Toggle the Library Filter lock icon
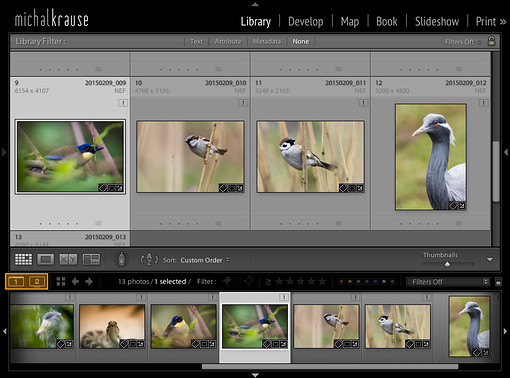 [491, 41]
